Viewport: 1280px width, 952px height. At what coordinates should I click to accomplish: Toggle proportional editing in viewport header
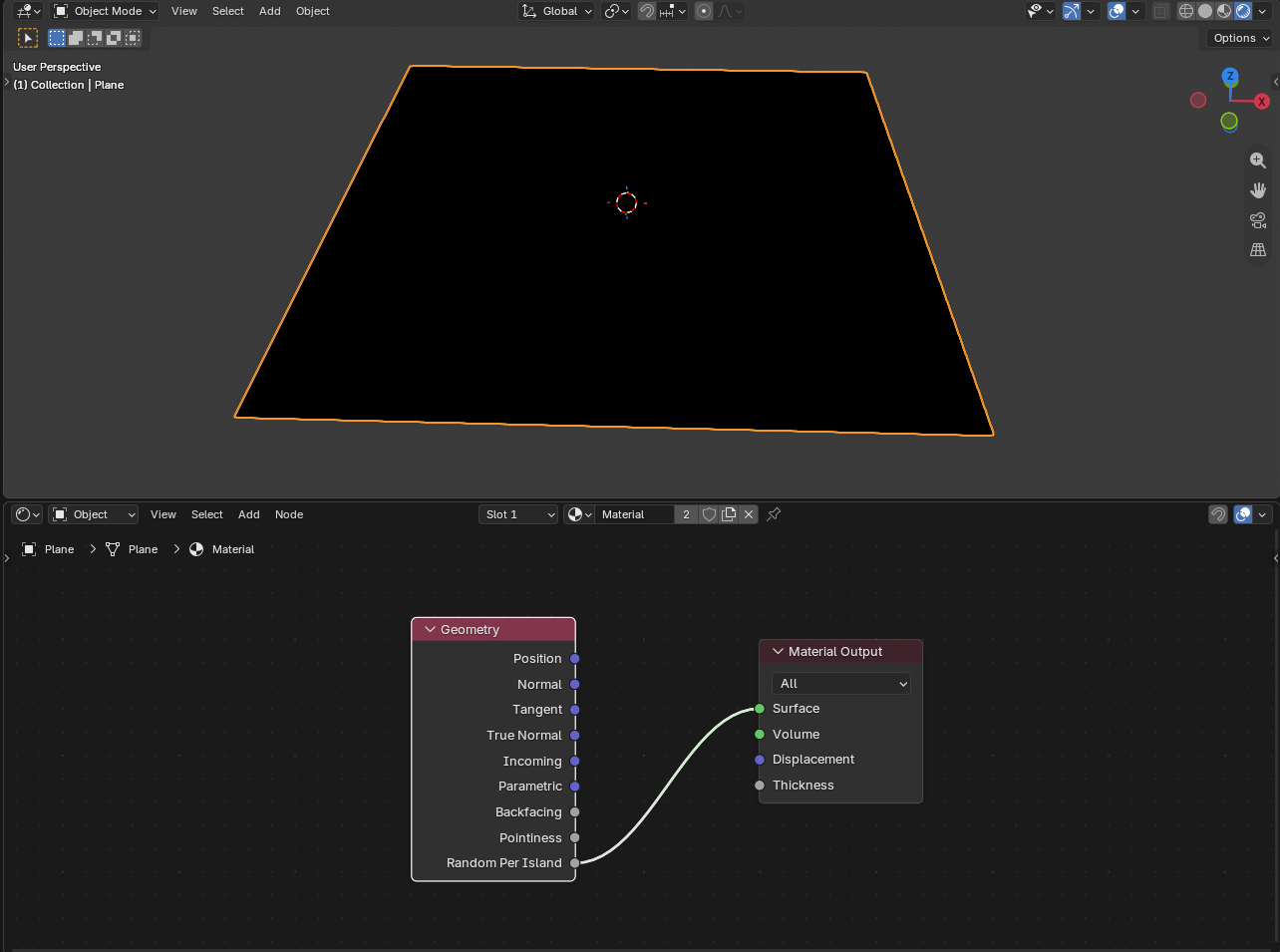point(704,11)
